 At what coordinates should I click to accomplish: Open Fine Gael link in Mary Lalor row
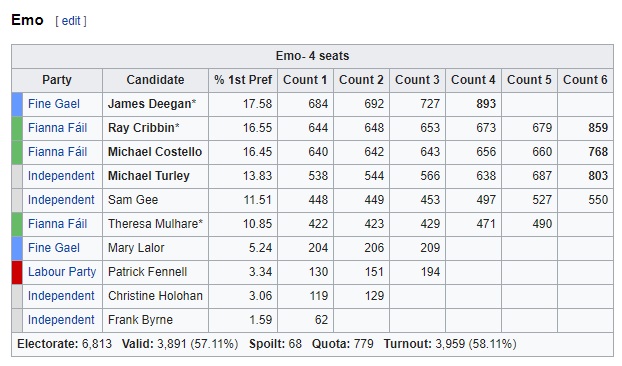(x=54, y=248)
